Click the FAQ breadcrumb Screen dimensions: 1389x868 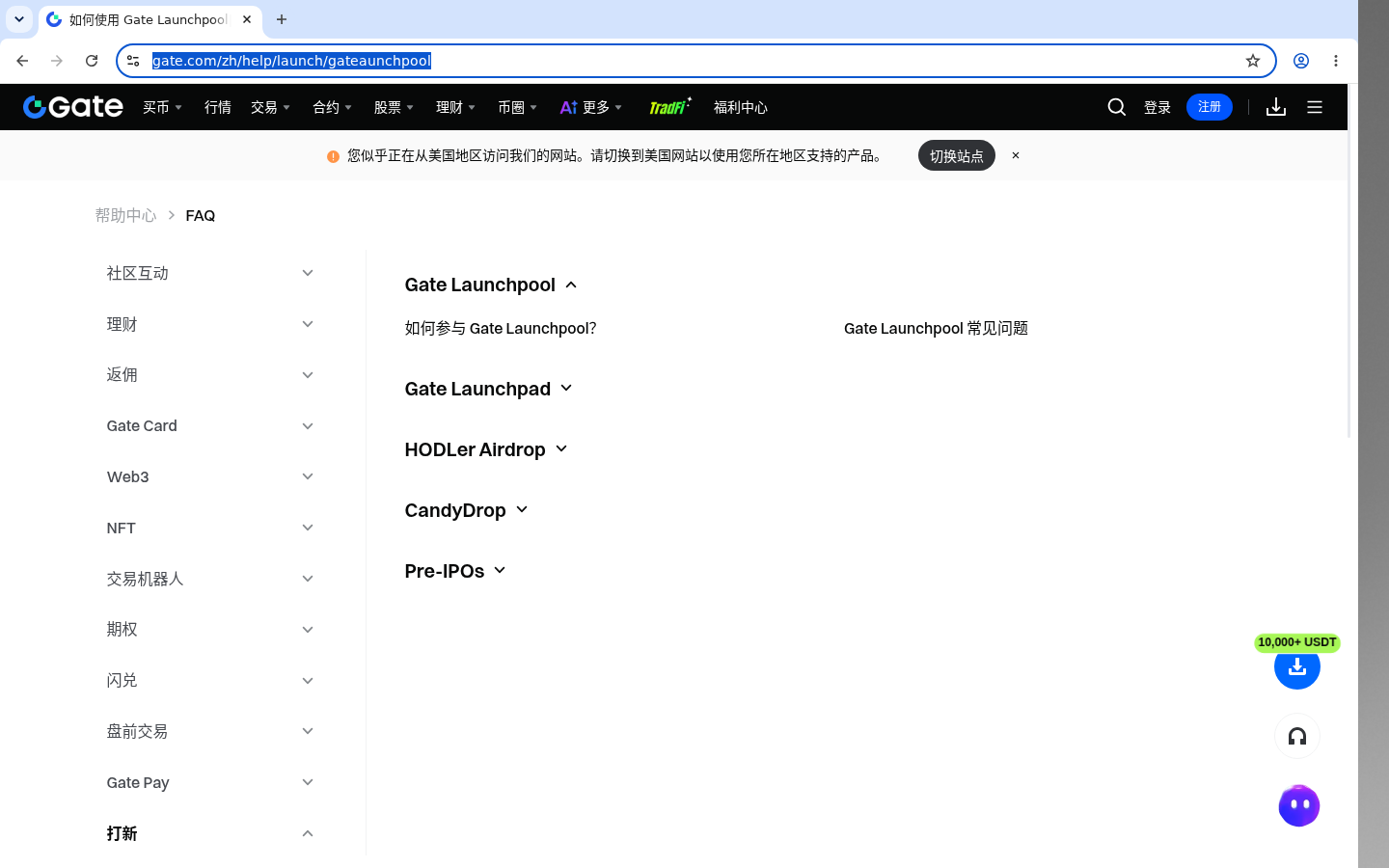(201, 215)
